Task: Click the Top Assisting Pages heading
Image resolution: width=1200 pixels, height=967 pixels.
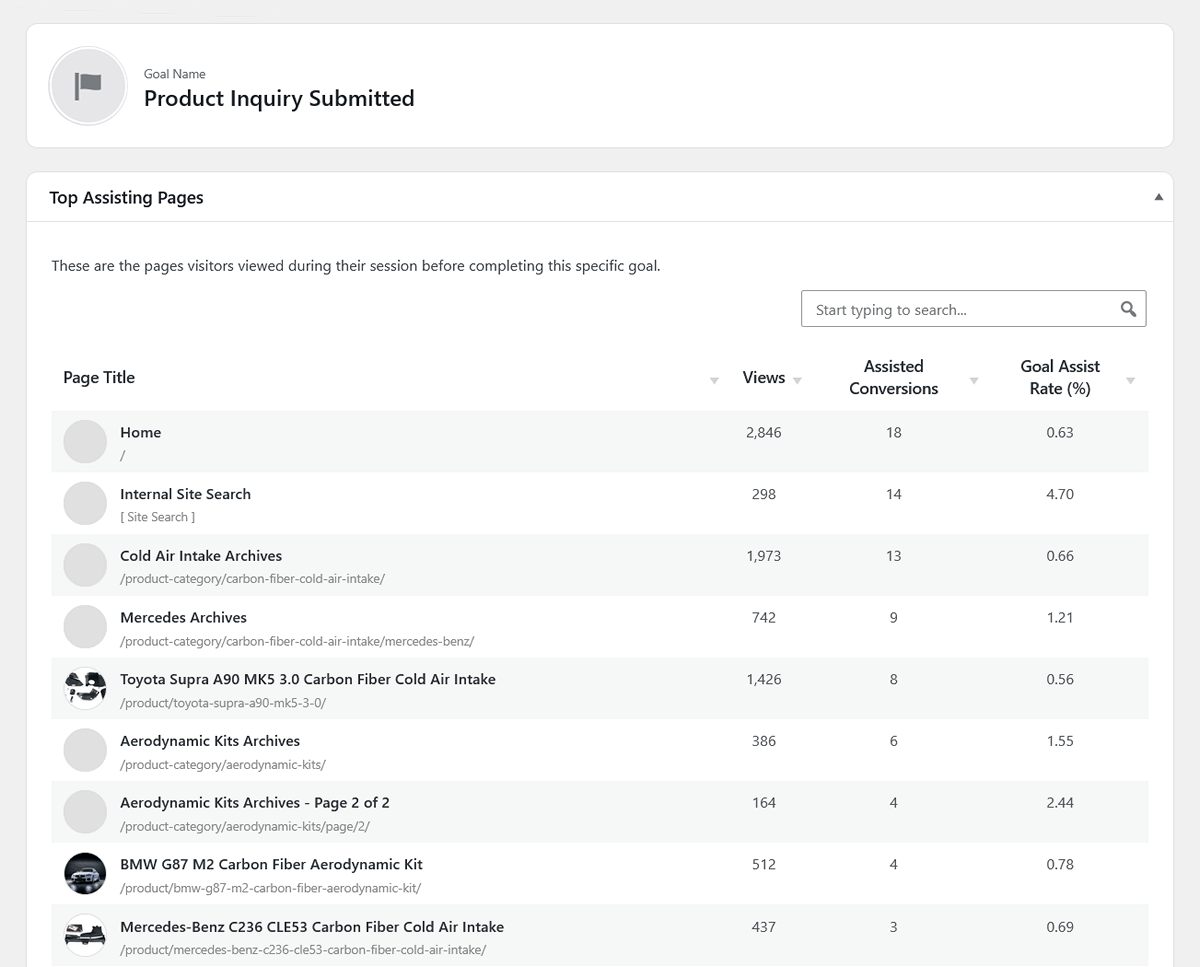Action: pos(126,197)
